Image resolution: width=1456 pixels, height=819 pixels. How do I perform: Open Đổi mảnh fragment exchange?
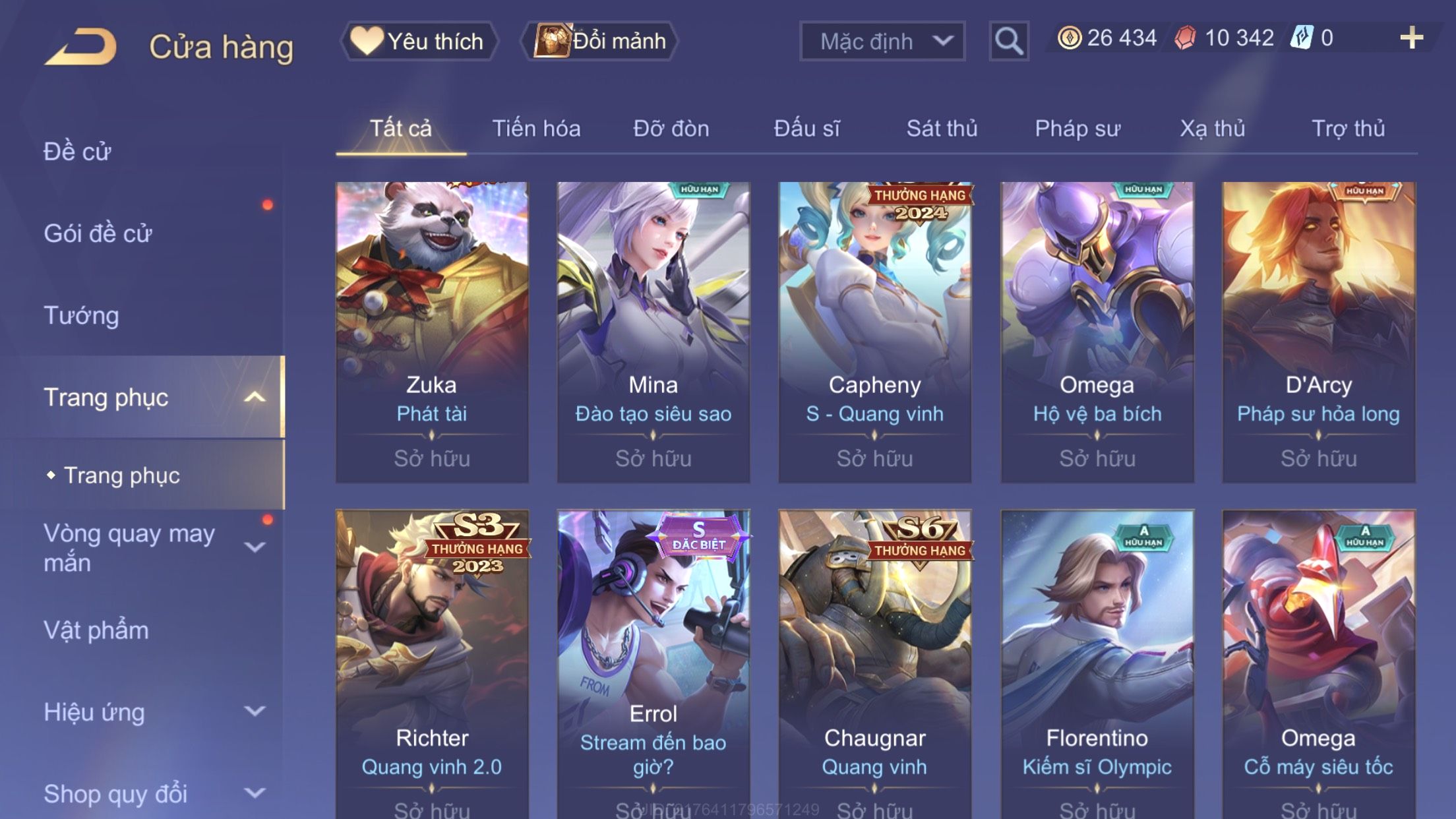pyautogui.click(x=599, y=41)
